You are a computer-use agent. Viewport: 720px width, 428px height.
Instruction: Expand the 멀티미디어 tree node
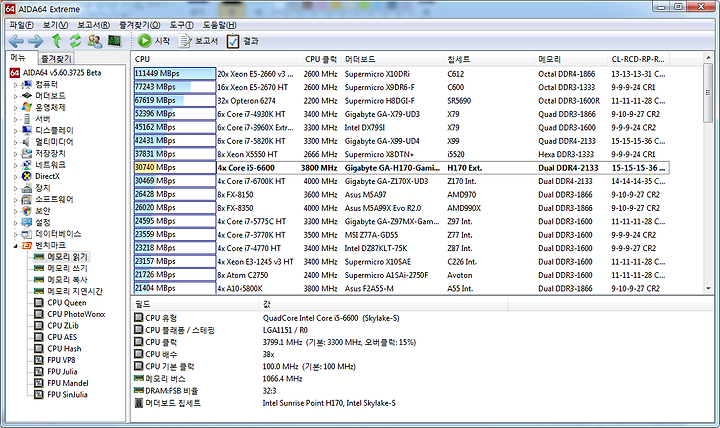coord(15,142)
